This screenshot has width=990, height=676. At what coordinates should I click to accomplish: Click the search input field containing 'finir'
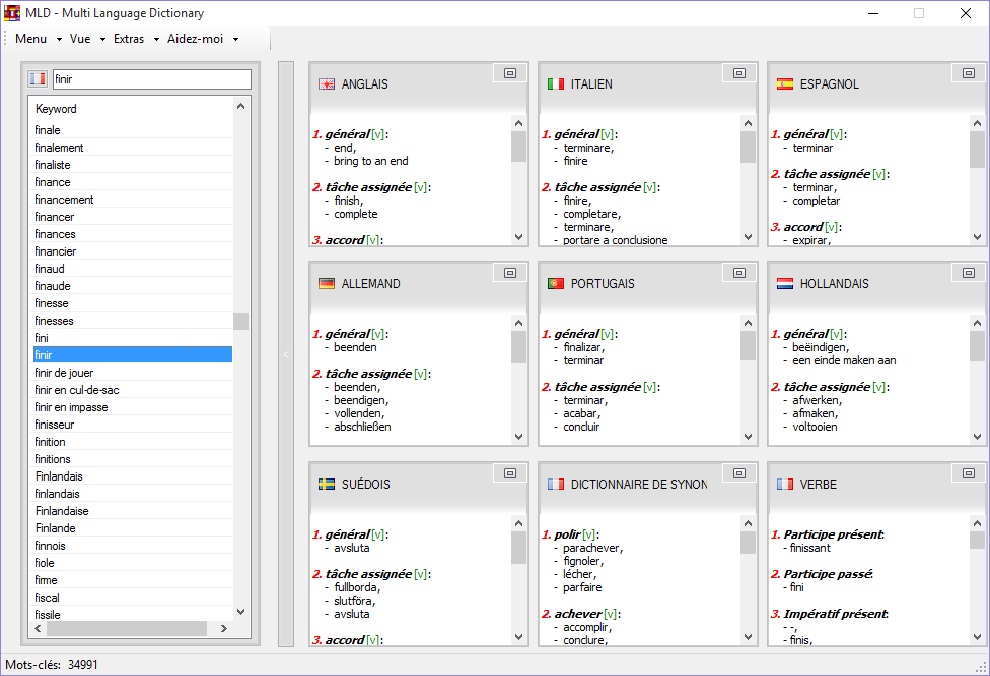click(151, 79)
